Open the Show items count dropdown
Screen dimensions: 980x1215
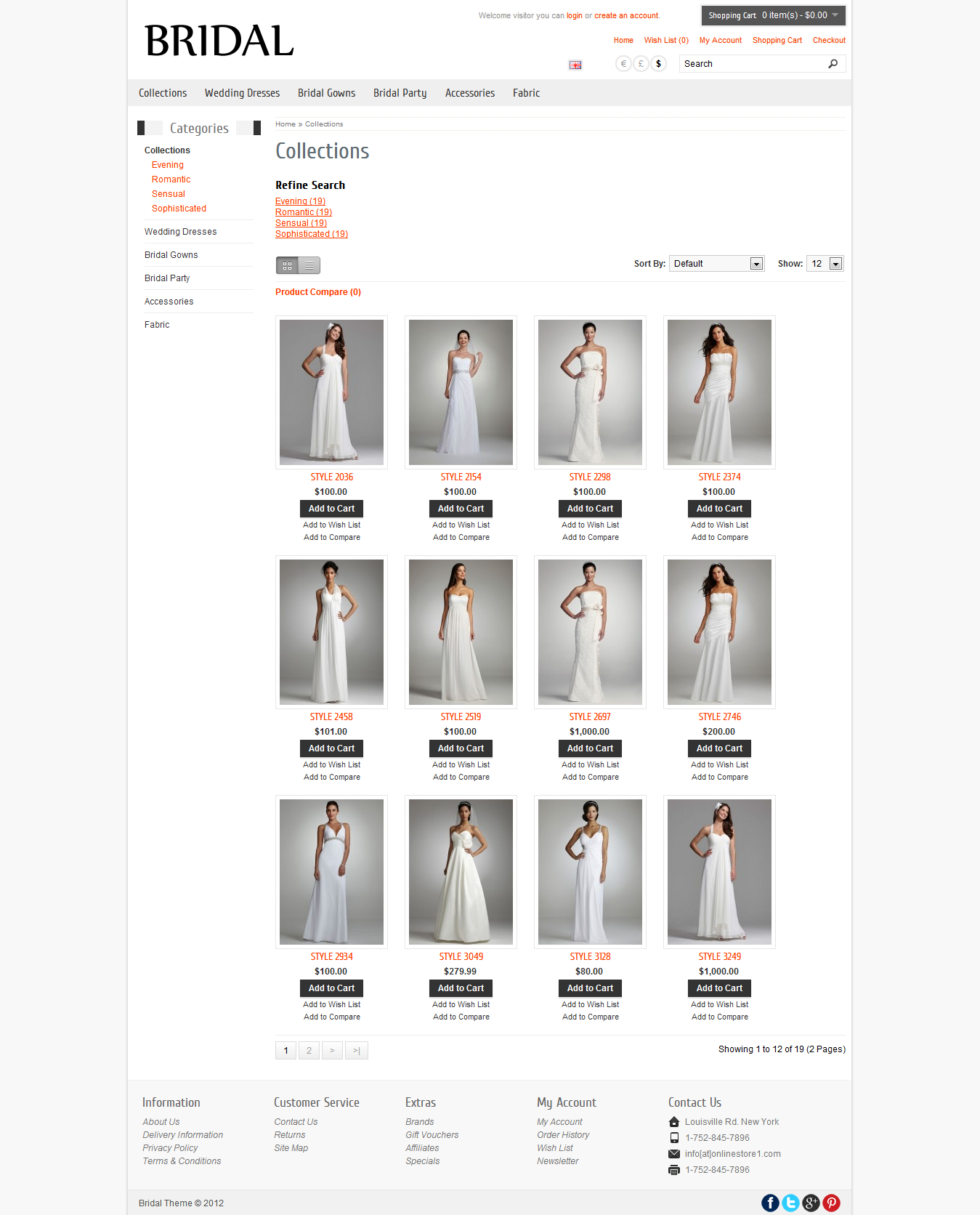825,264
